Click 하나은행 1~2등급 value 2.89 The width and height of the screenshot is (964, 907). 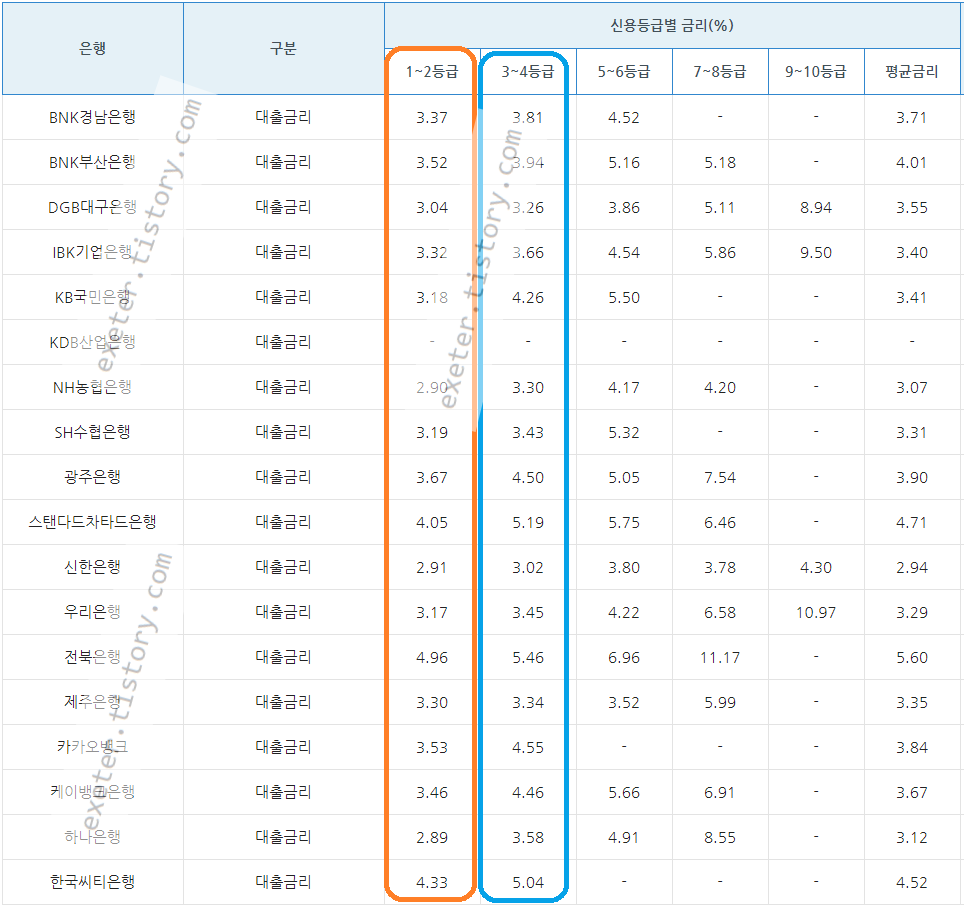pos(432,838)
